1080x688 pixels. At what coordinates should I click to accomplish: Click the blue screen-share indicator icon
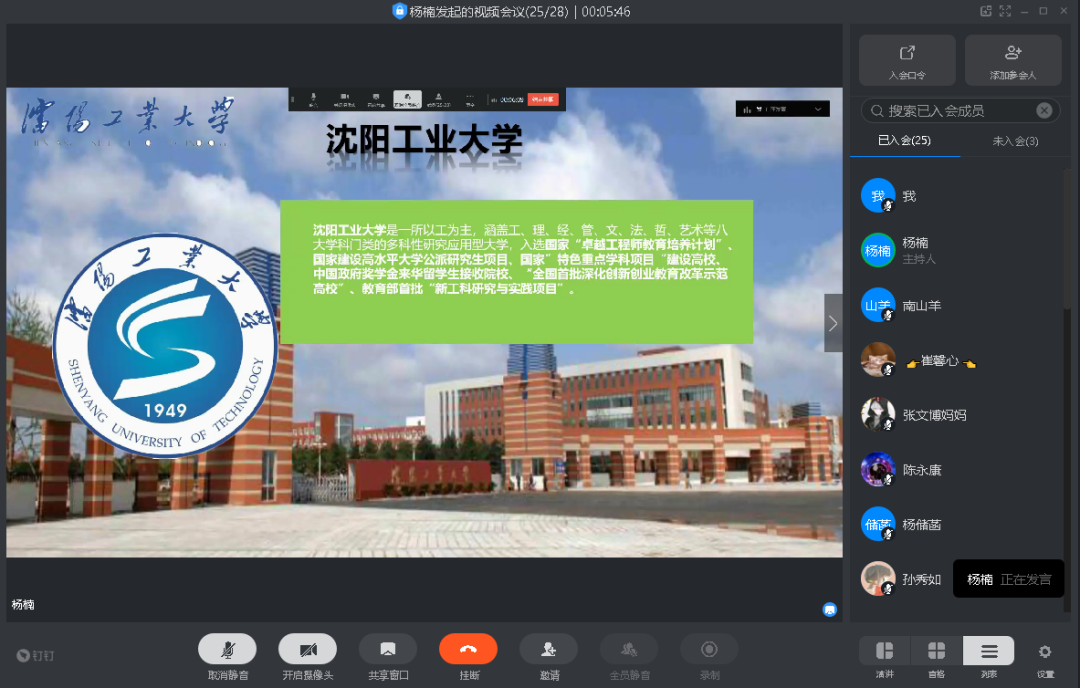point(830,609)
